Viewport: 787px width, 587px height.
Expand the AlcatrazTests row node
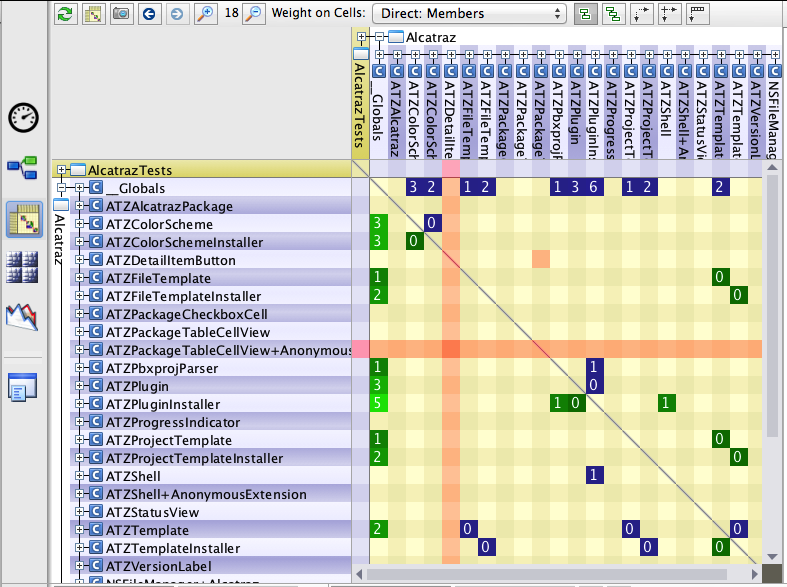point(61,170)
